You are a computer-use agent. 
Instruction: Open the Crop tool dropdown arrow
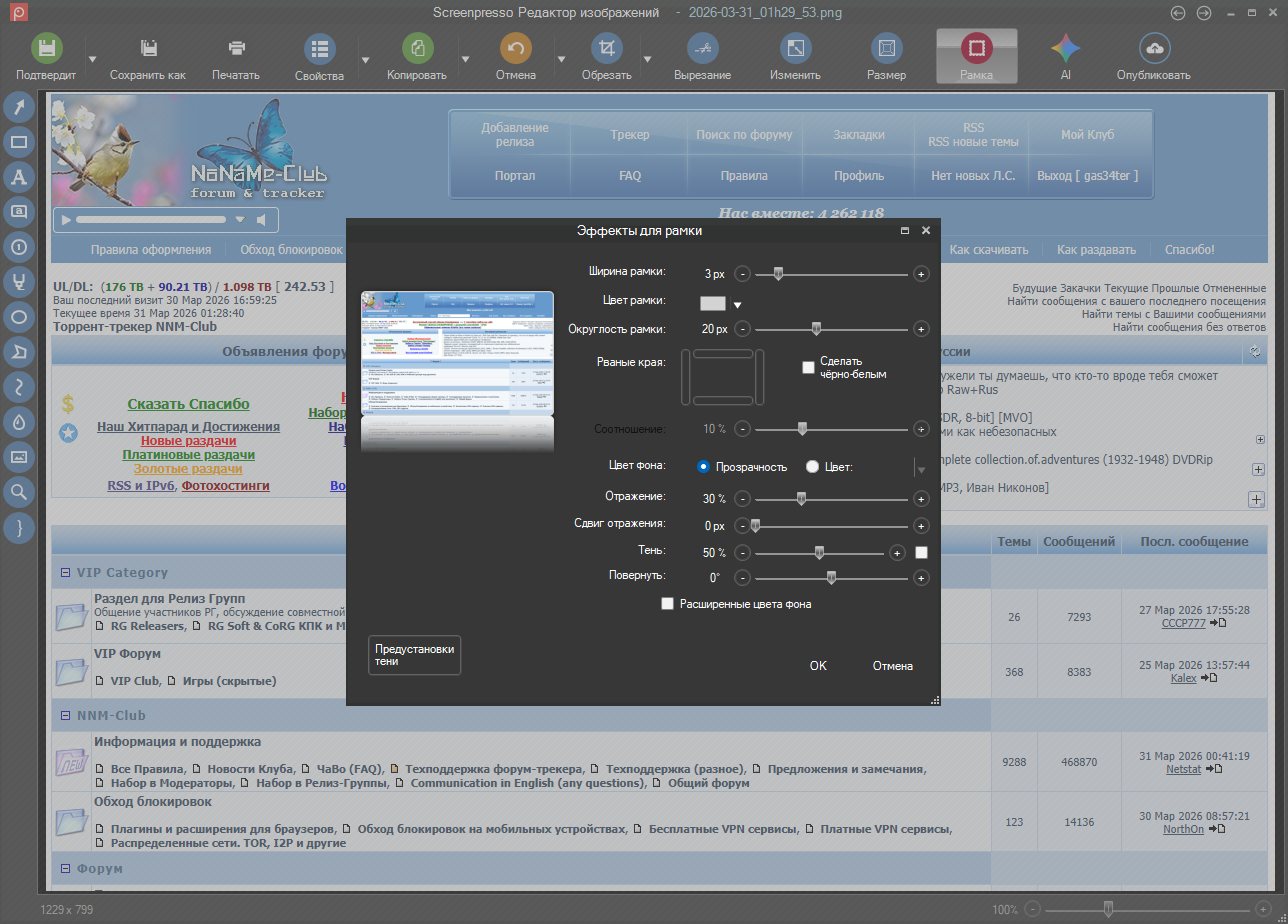(x=649, y=59)
